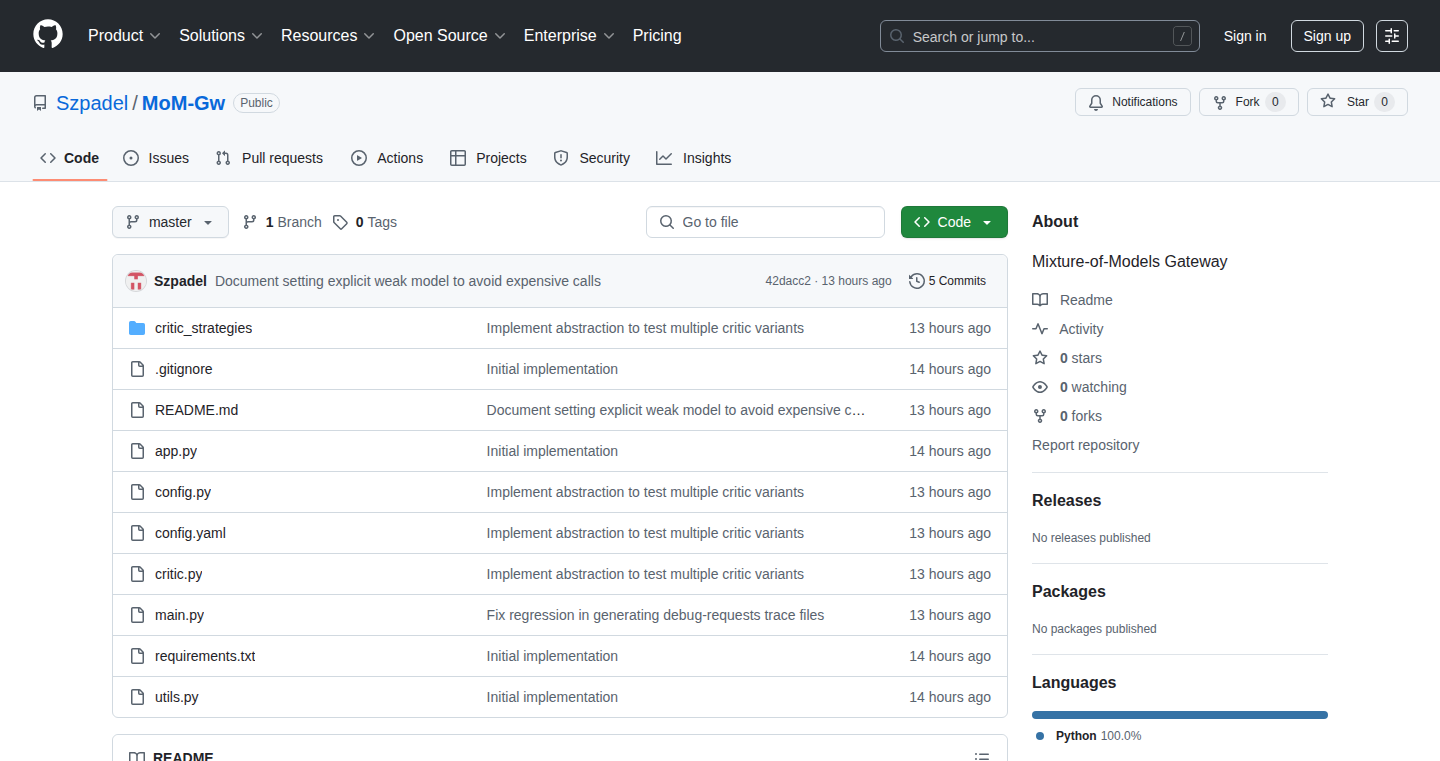Viewport: 1440px width, 761px height.
Task: Click the 1 Branch link
Action: [x=282, y=222]
